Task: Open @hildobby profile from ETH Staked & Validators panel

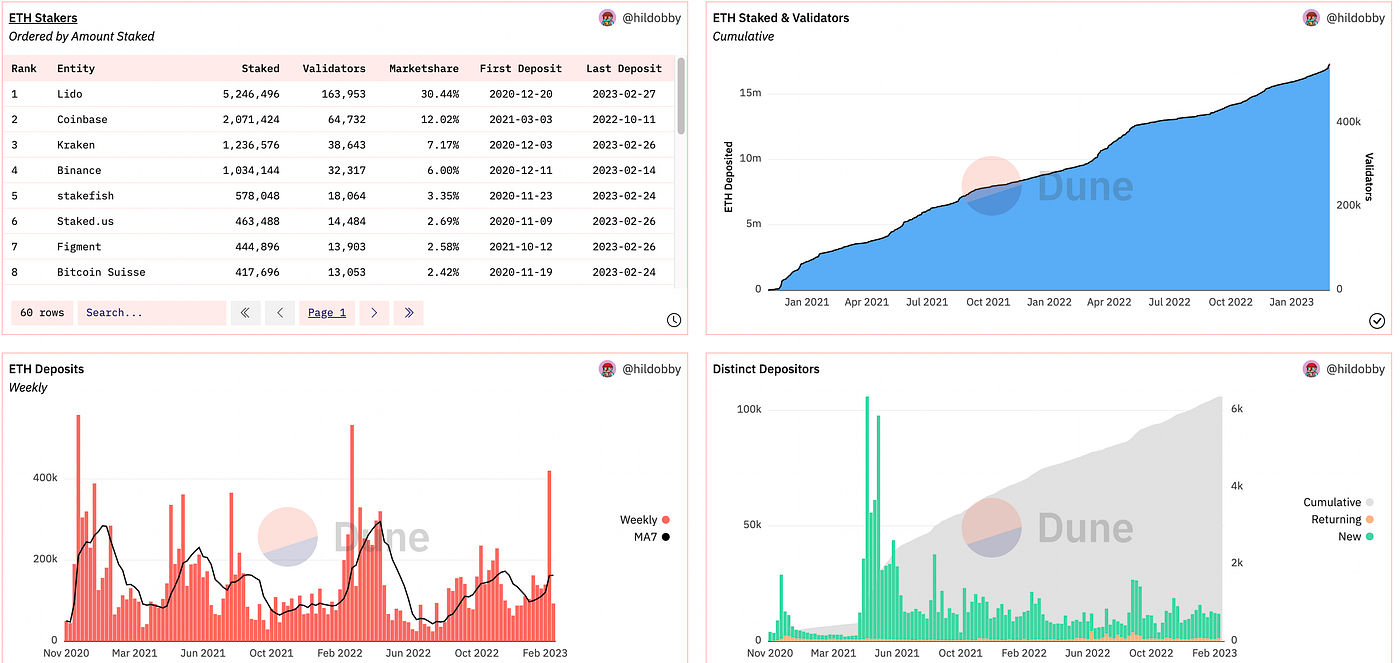Action: (1356, 18)
